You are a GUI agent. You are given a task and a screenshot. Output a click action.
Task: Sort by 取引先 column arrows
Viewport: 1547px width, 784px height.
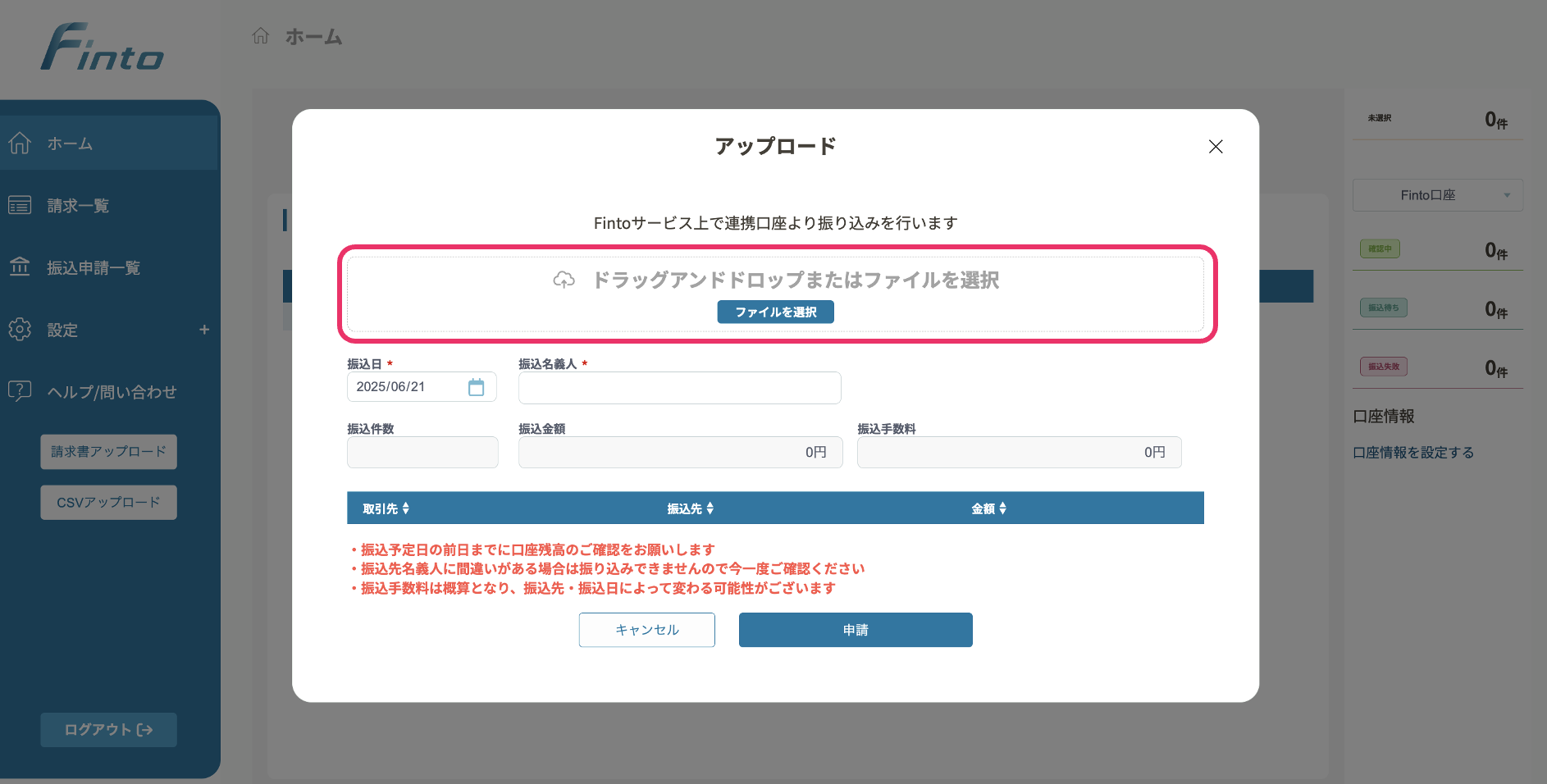pyautogui.click(x=406, y=508)
